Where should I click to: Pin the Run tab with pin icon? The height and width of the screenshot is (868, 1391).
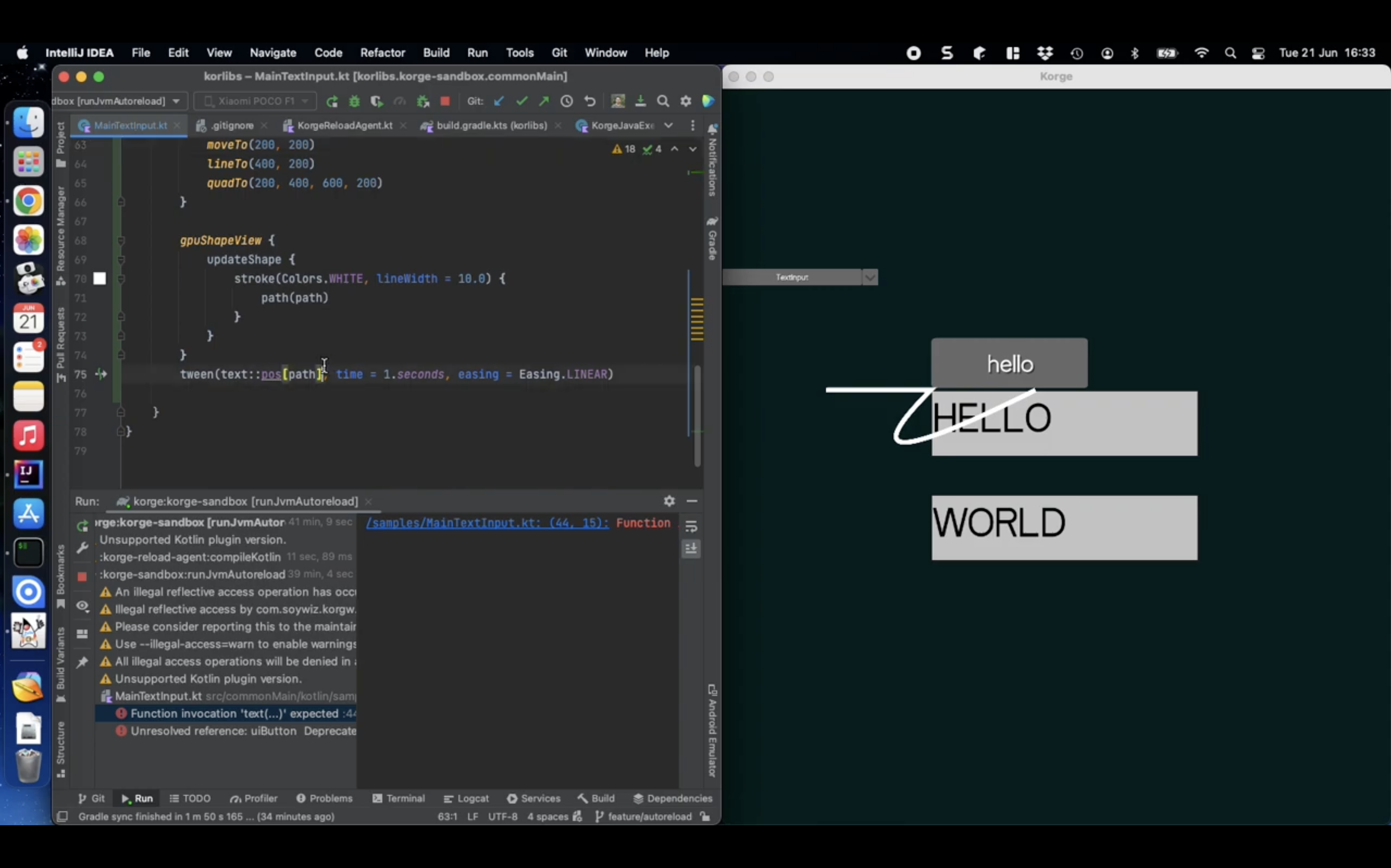tap(83, 663)
